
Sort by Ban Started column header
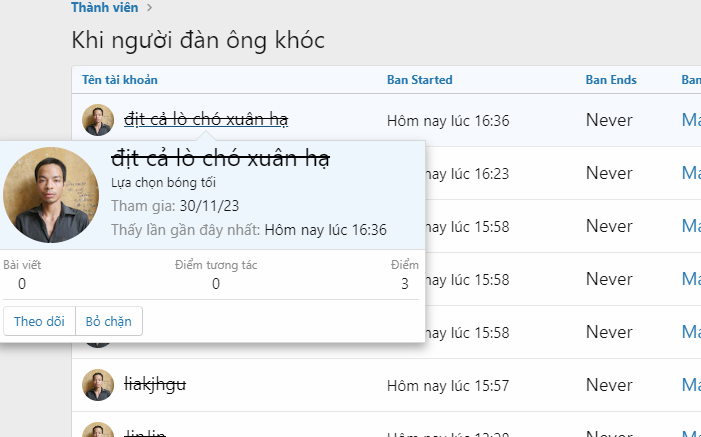click(419, 80)
